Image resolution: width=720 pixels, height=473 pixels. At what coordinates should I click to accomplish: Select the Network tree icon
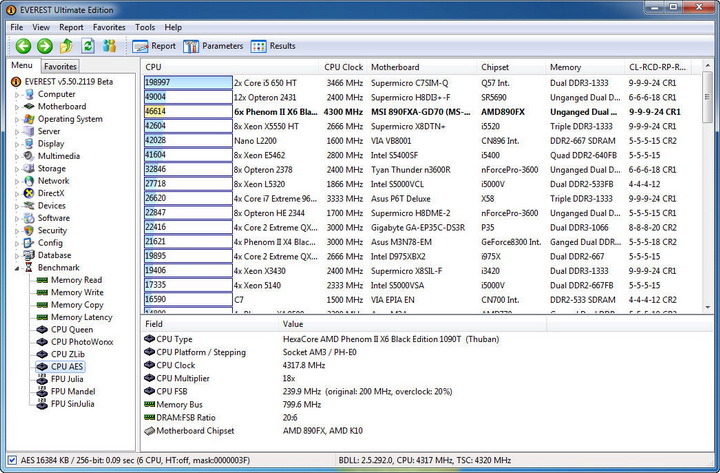coord(29,181)
